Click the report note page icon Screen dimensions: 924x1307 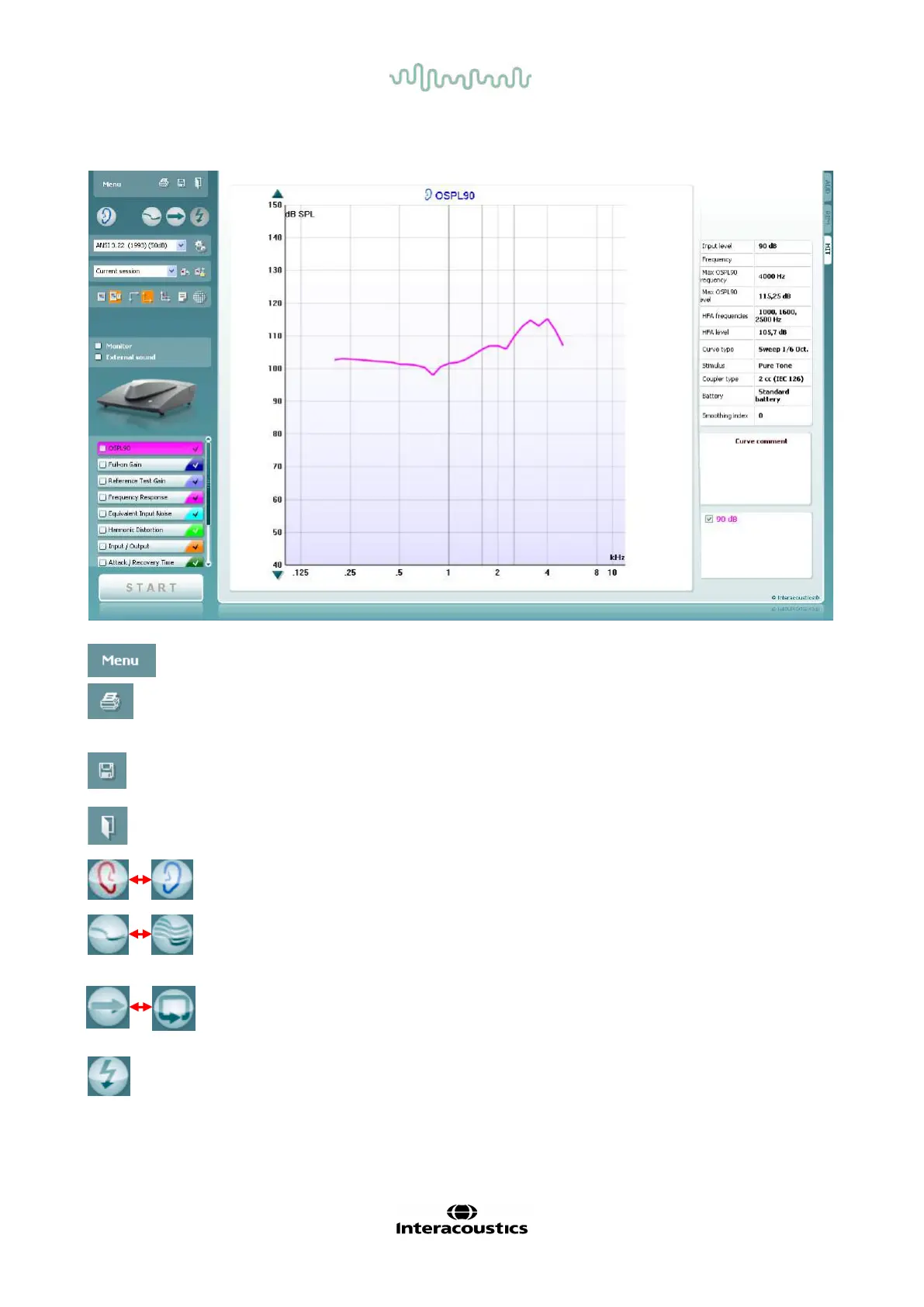pos(182,296)
